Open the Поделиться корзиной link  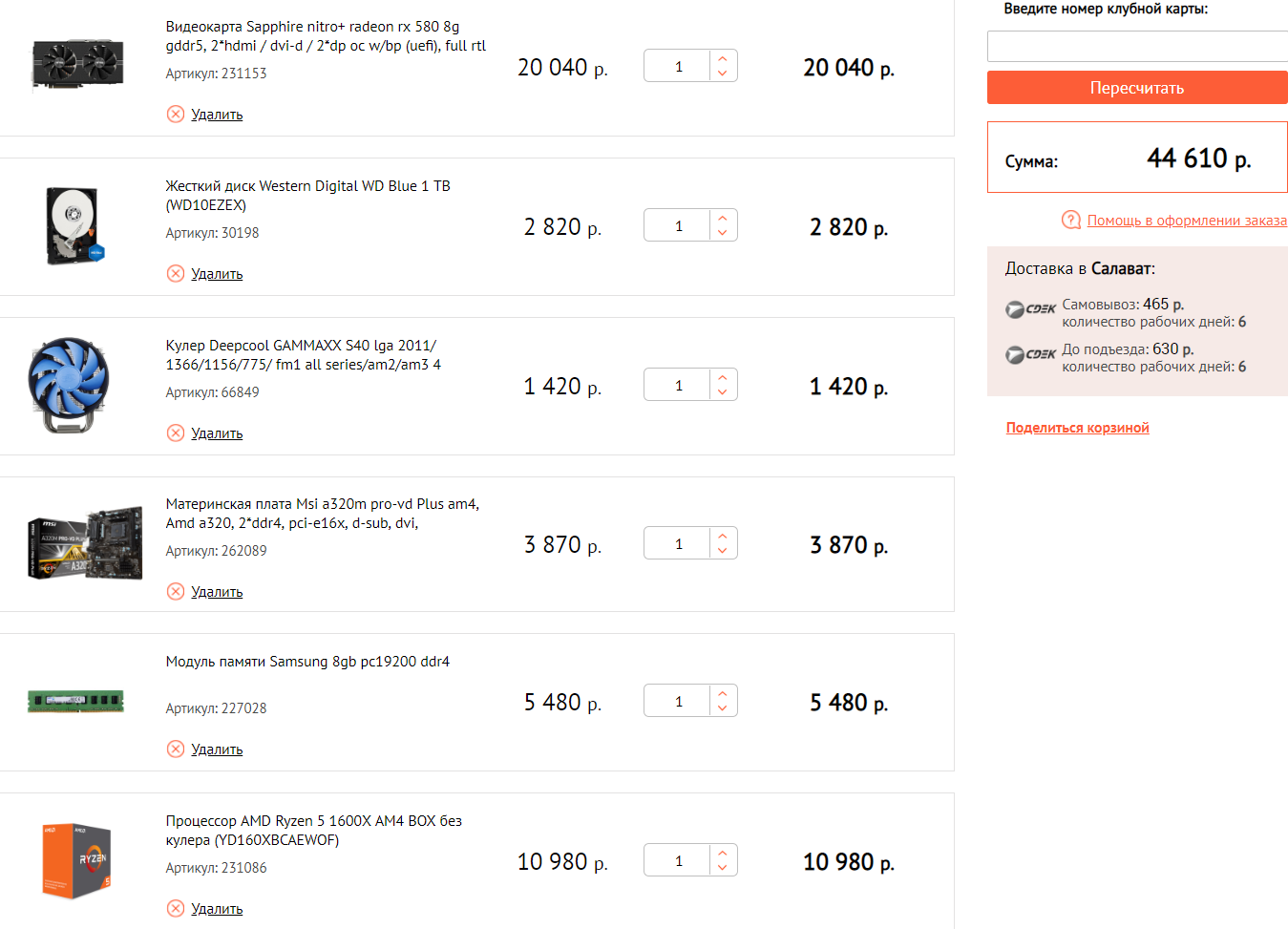tap(1077, 428)
